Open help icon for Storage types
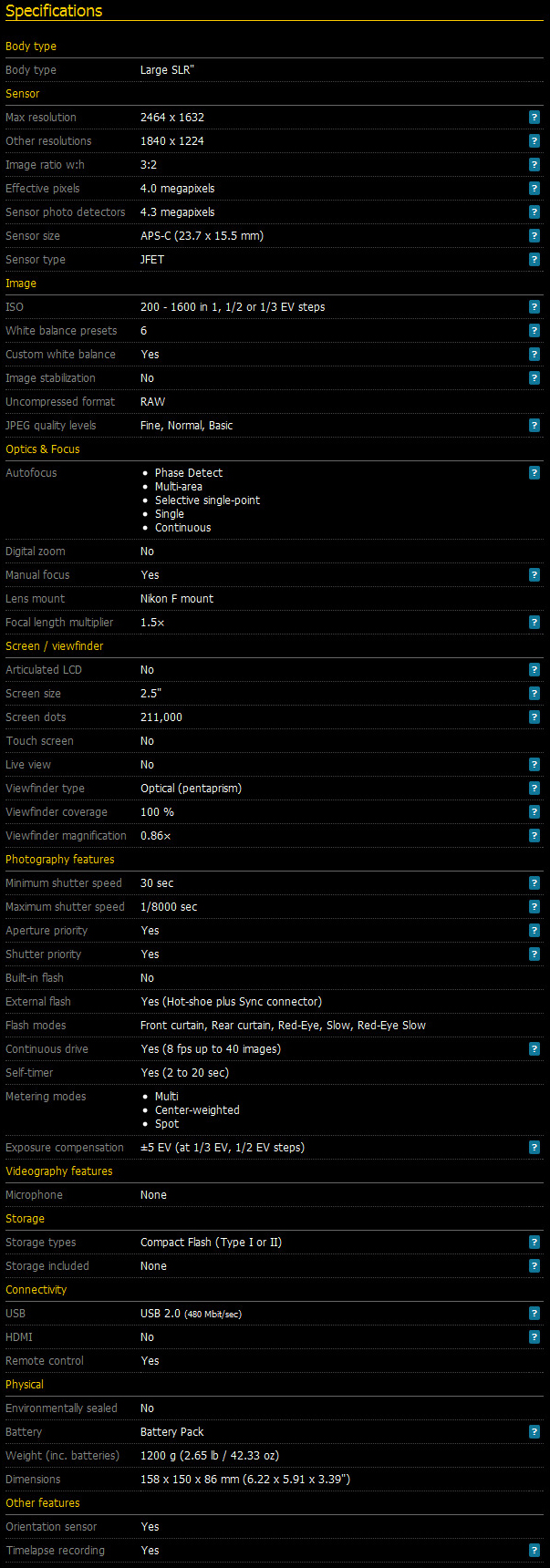 point(534,1243)
